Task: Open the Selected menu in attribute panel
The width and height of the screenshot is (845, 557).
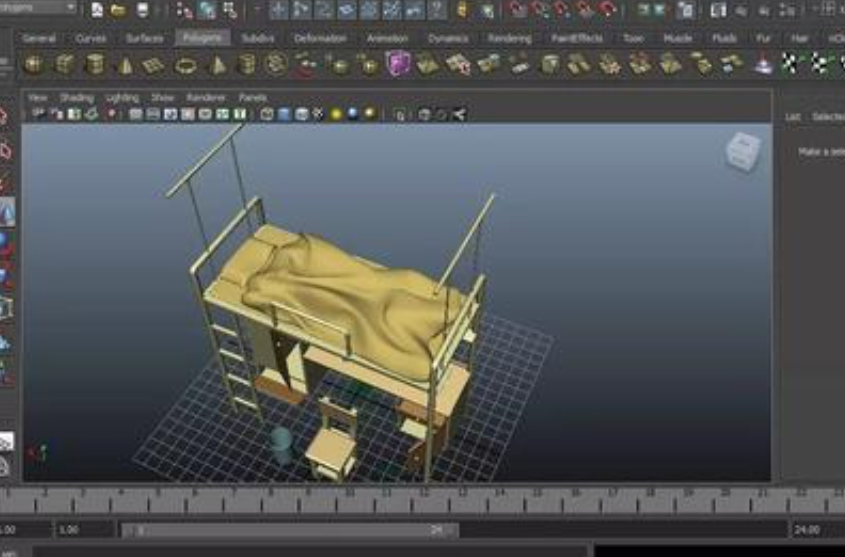Action: [x=828, y=116]
